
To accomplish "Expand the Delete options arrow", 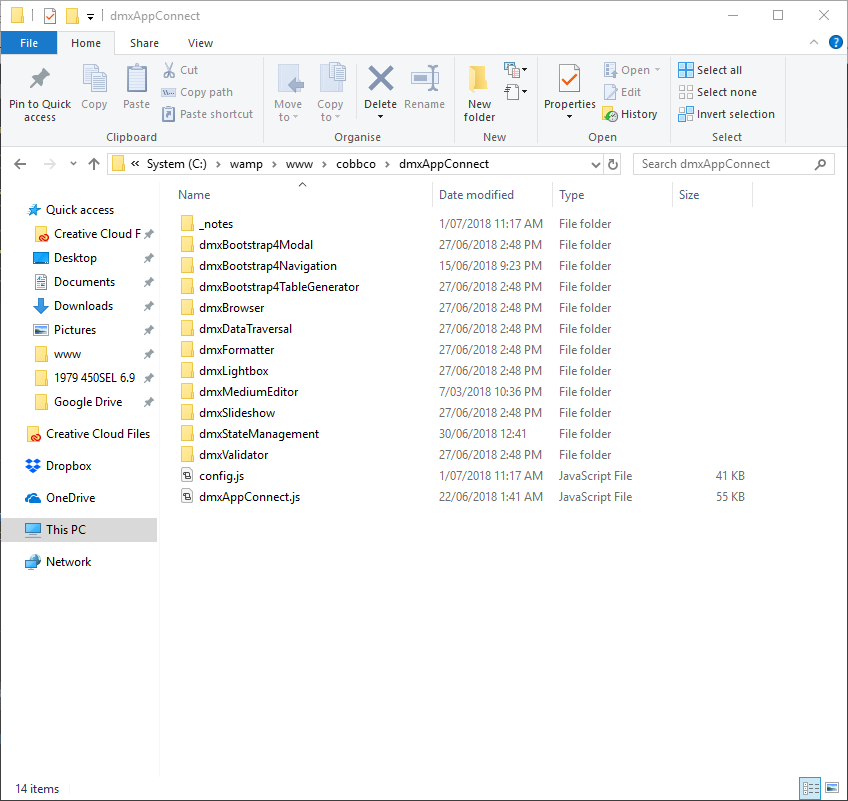I will tap(380, 117).
